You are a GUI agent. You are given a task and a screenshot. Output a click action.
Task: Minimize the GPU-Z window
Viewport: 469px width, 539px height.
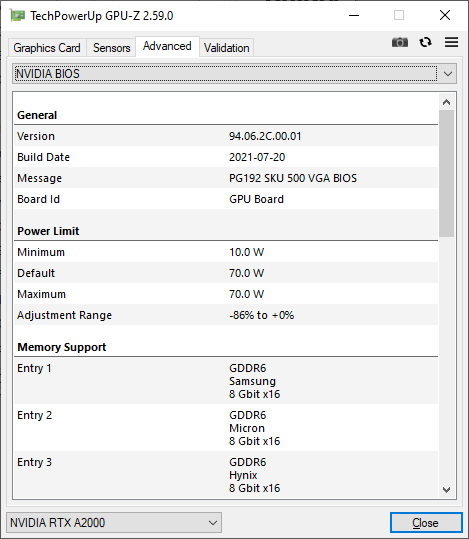pos(354,15)
